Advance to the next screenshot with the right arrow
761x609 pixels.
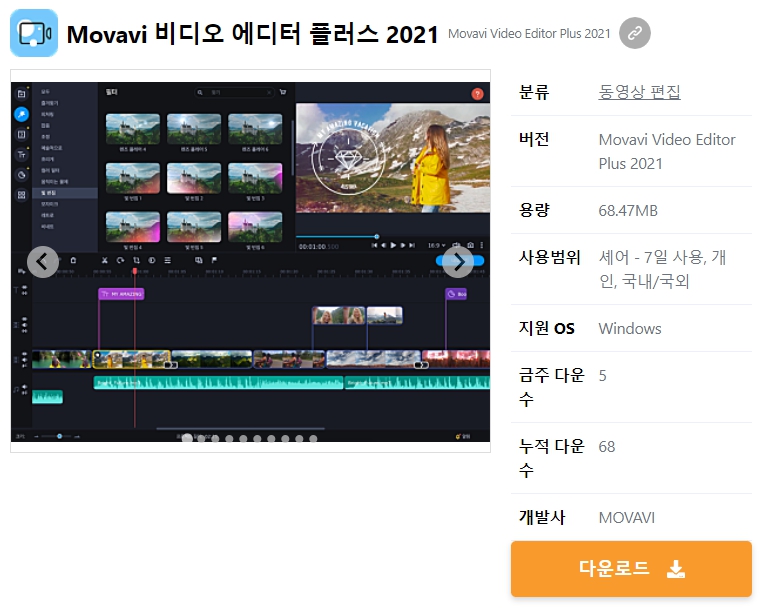point(458,262)
